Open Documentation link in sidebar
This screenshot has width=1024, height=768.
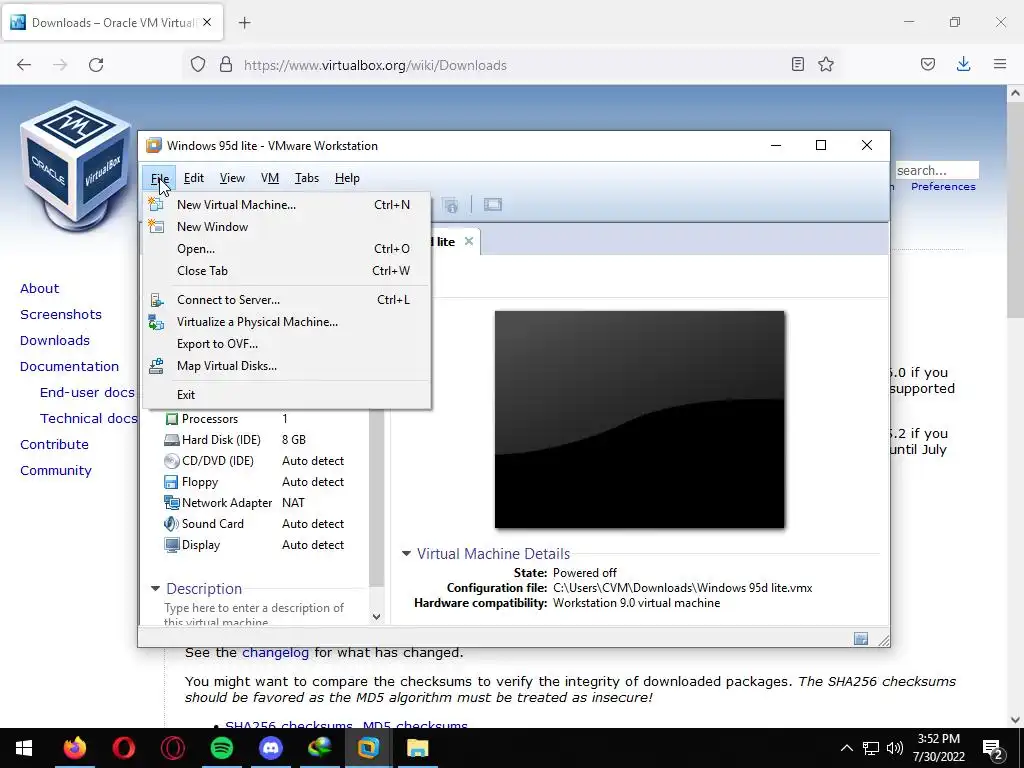point(69,367)
